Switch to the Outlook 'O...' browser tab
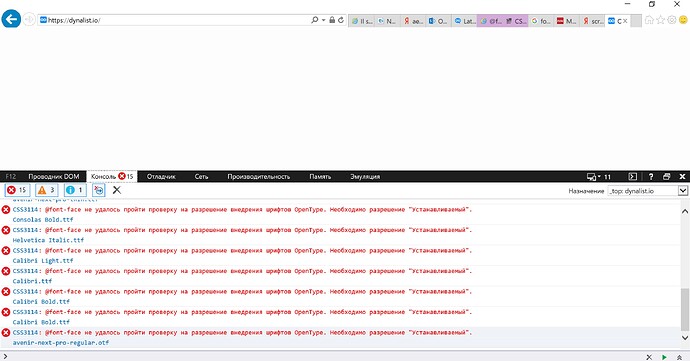Viewport: 690px width, 361px height. pos(438,21)
